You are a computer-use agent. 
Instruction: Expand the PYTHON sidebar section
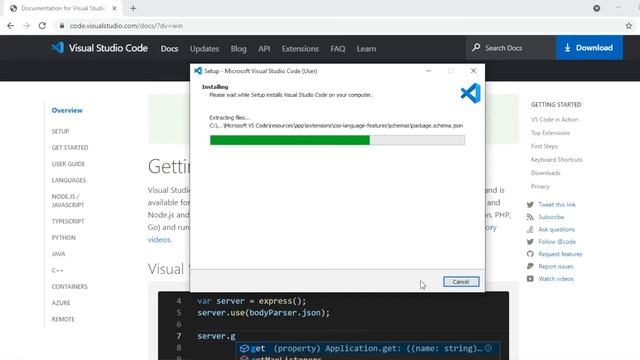pos(64,237)
